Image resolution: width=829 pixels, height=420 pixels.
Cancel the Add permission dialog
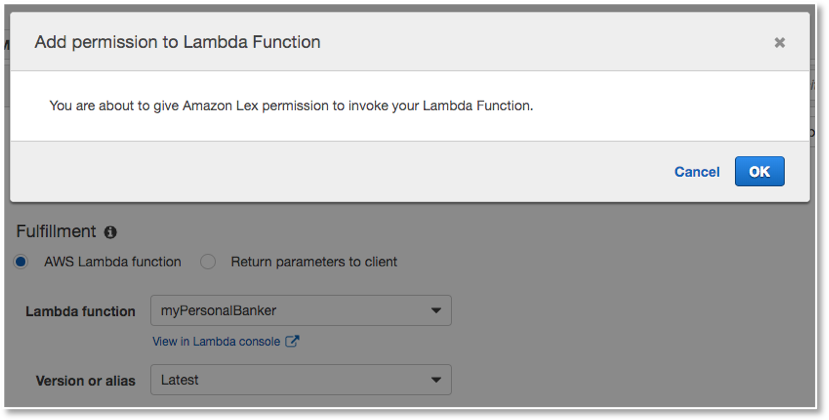pos(697,172)
